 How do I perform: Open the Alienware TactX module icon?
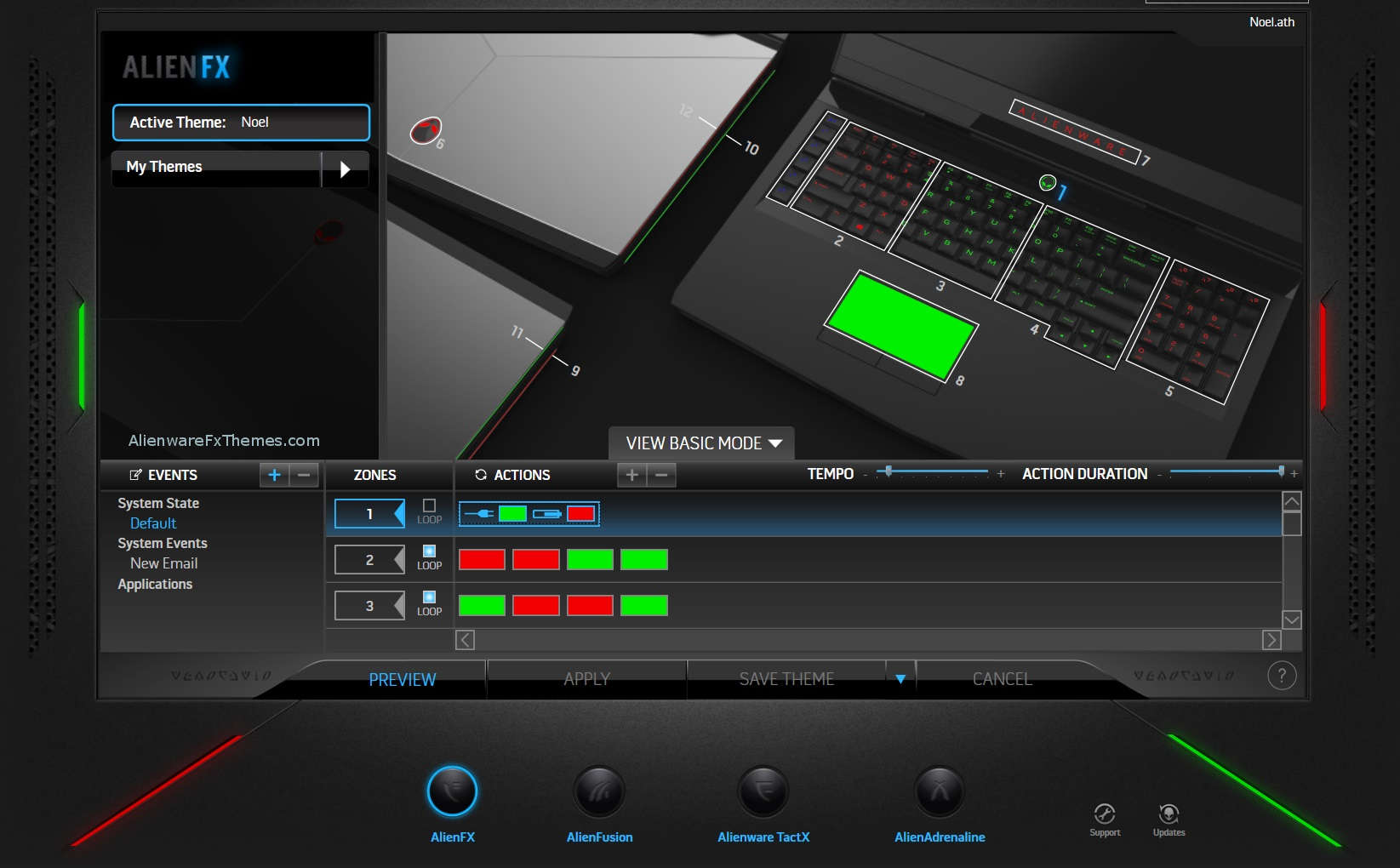pos(763,791)
